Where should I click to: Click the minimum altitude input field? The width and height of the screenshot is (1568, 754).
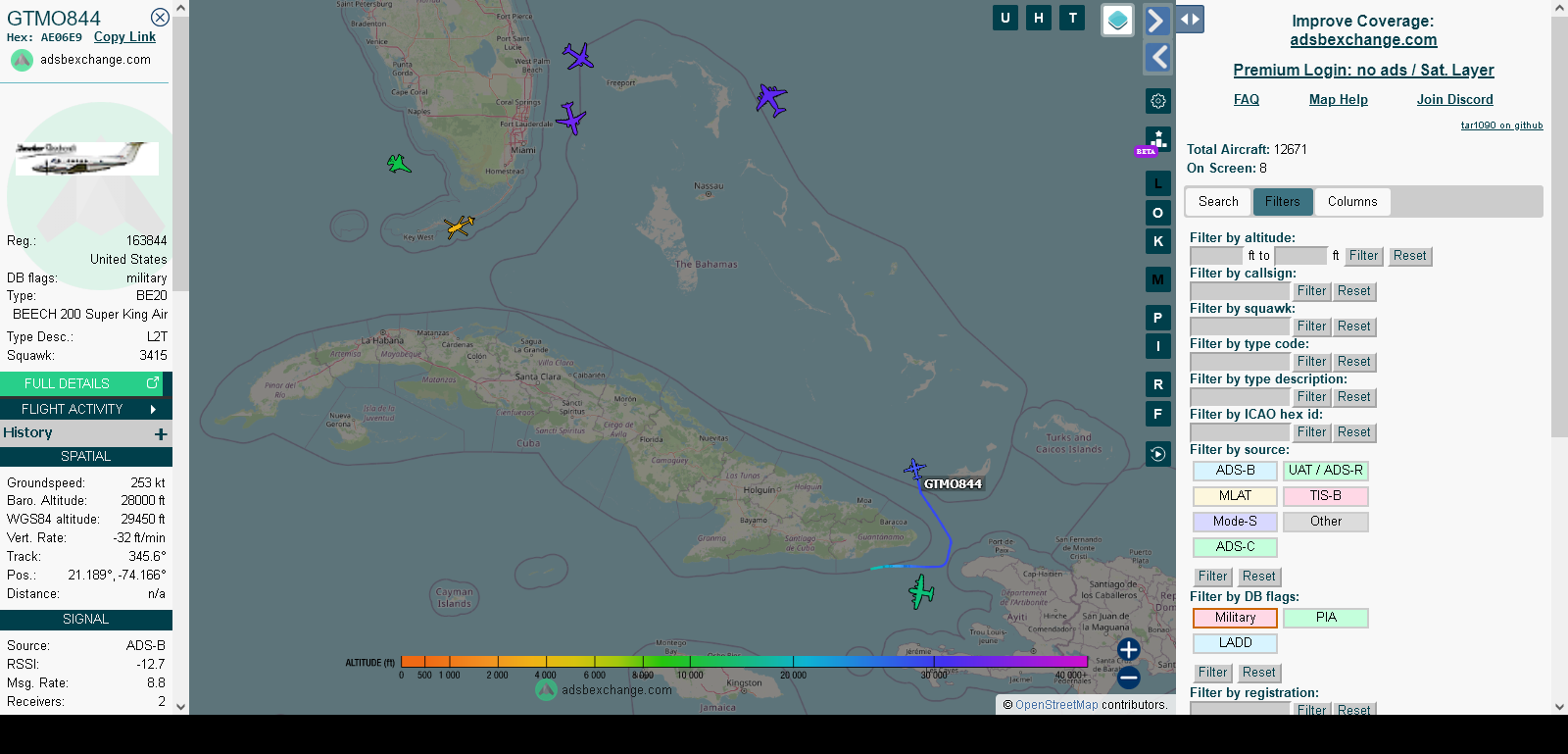(x=1216, y=256)
